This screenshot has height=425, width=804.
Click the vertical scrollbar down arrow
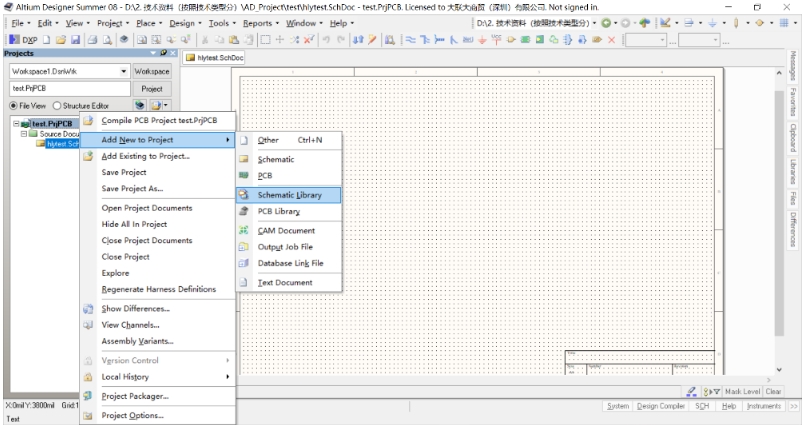pyautogui.click(x=779, y=370)
